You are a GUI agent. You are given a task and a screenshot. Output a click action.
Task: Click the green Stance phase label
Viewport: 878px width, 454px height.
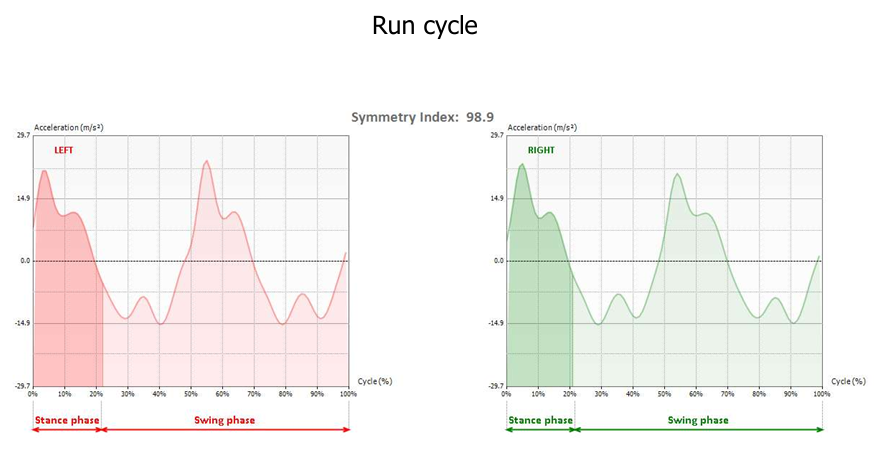point(540,420)
